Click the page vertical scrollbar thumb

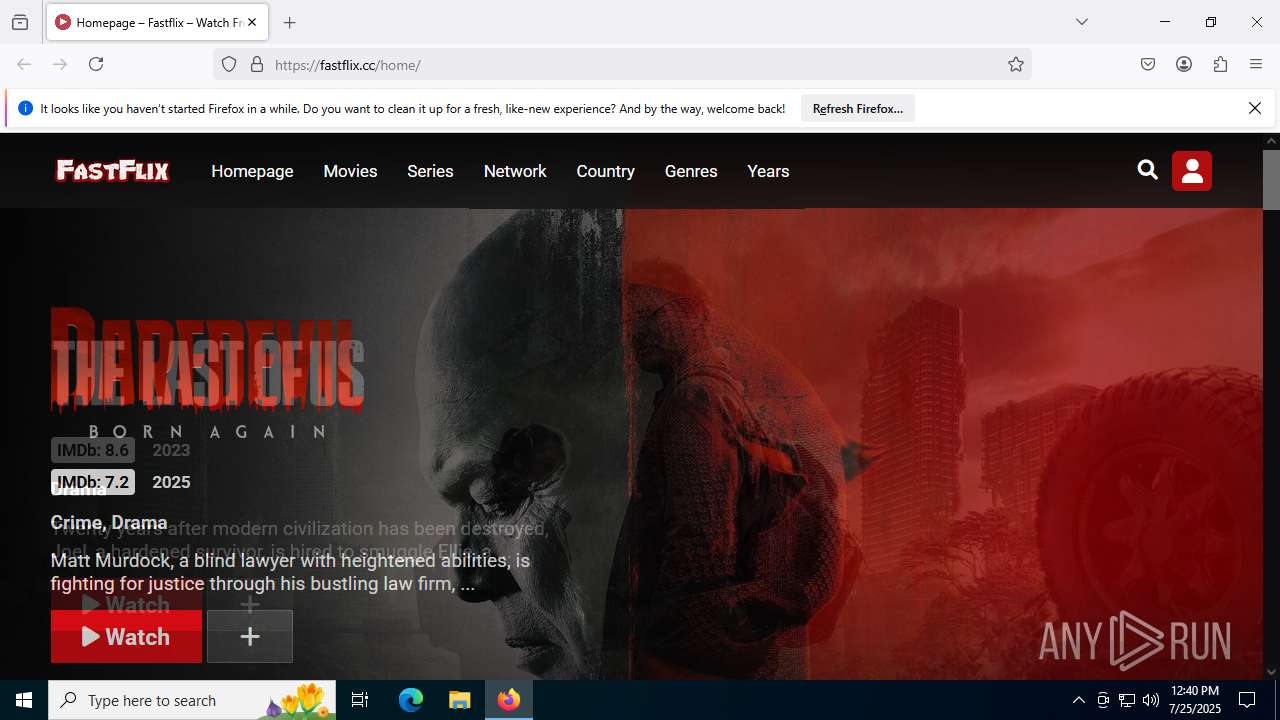pos(1271,180)
